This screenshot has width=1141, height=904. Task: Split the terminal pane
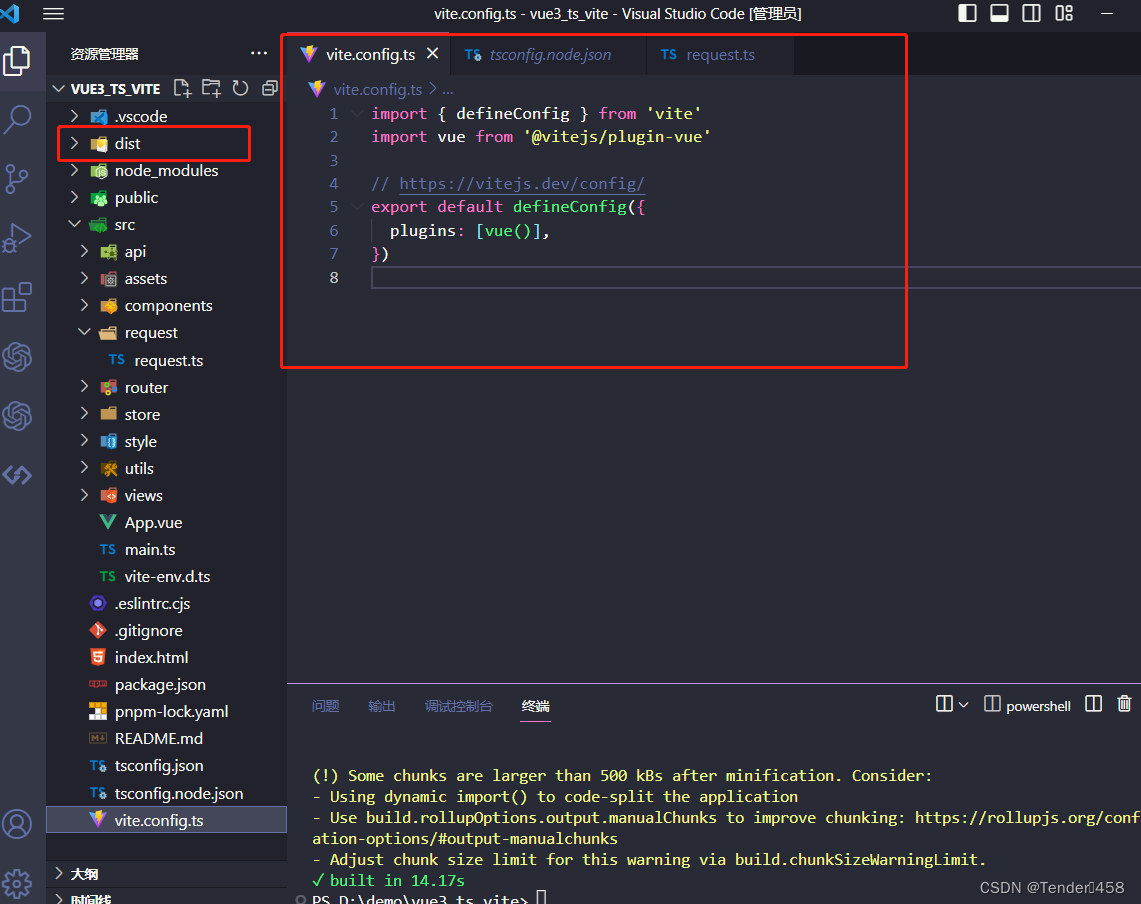pos(1093,704)
